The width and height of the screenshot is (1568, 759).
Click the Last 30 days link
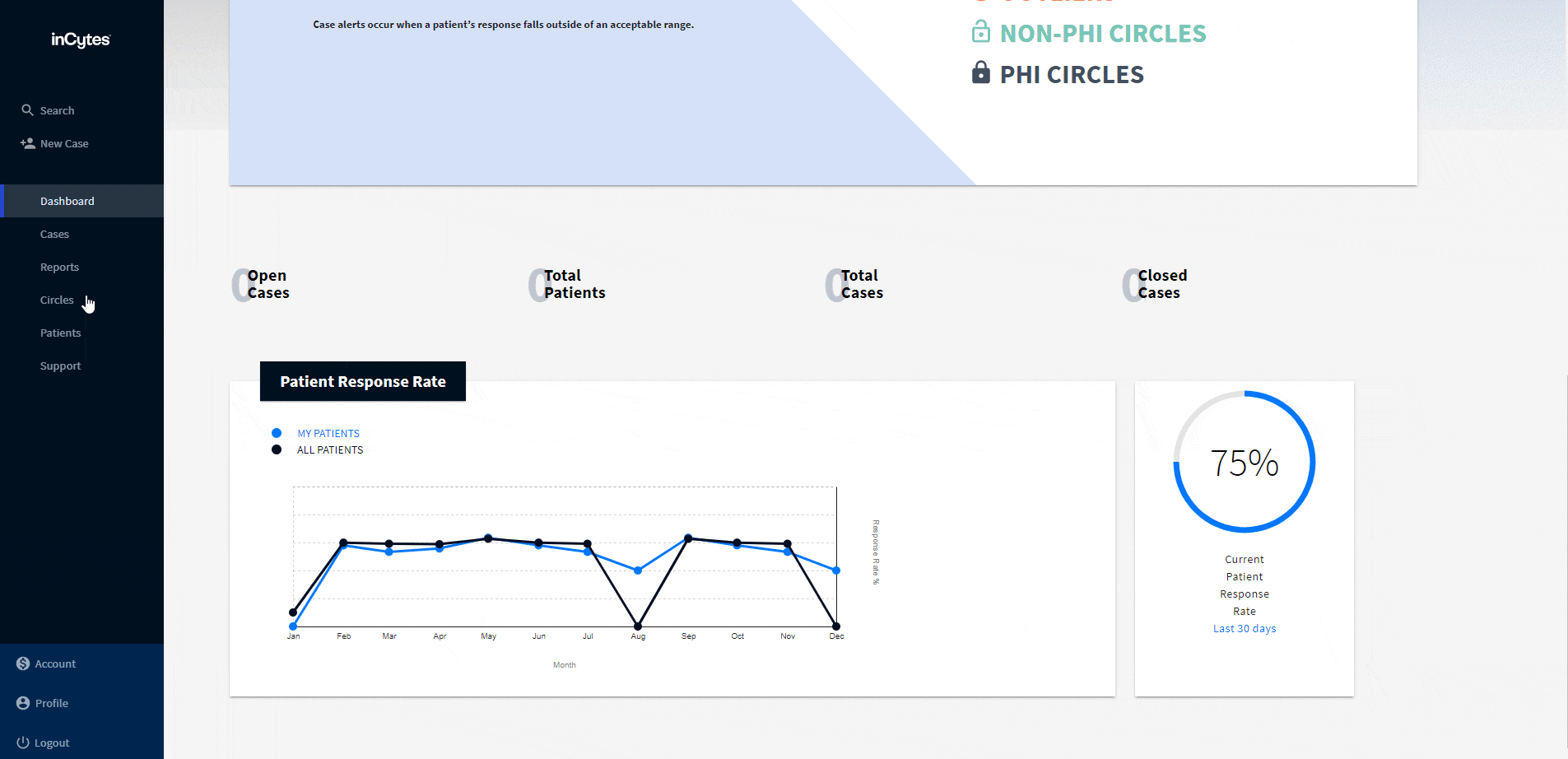click(1244, 628)
